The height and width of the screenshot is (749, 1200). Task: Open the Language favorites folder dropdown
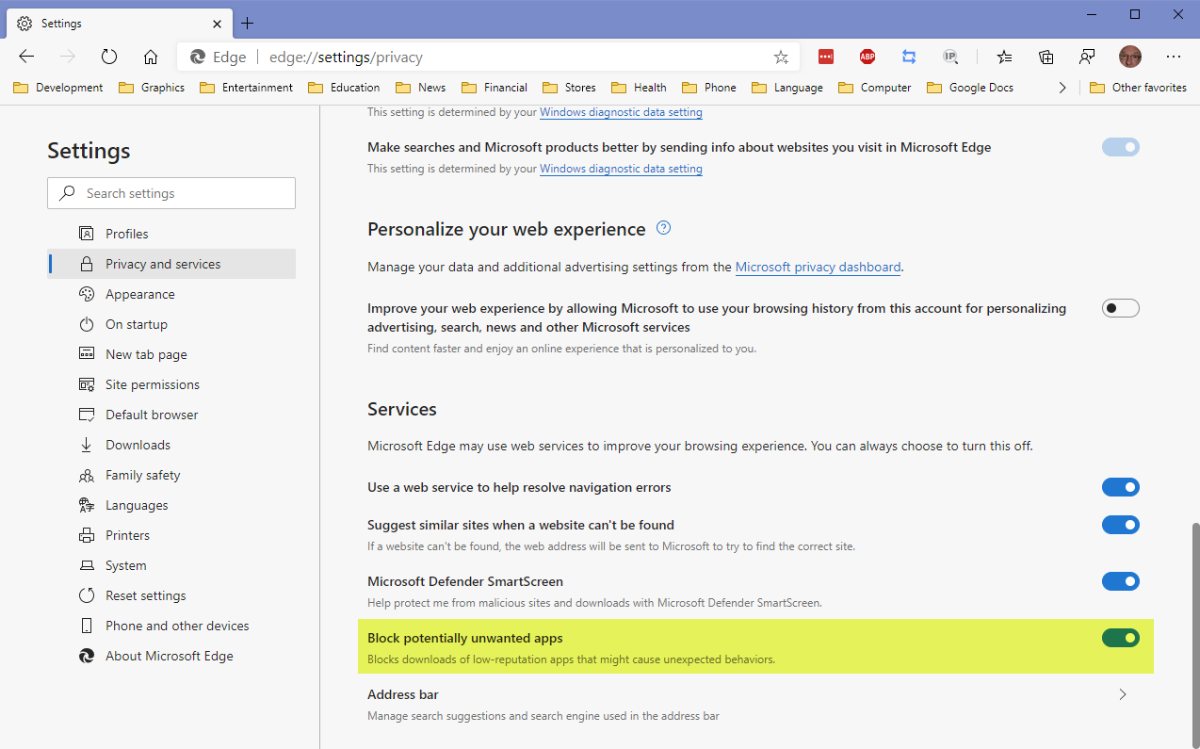pyautogui.click(x=787, y=87)
